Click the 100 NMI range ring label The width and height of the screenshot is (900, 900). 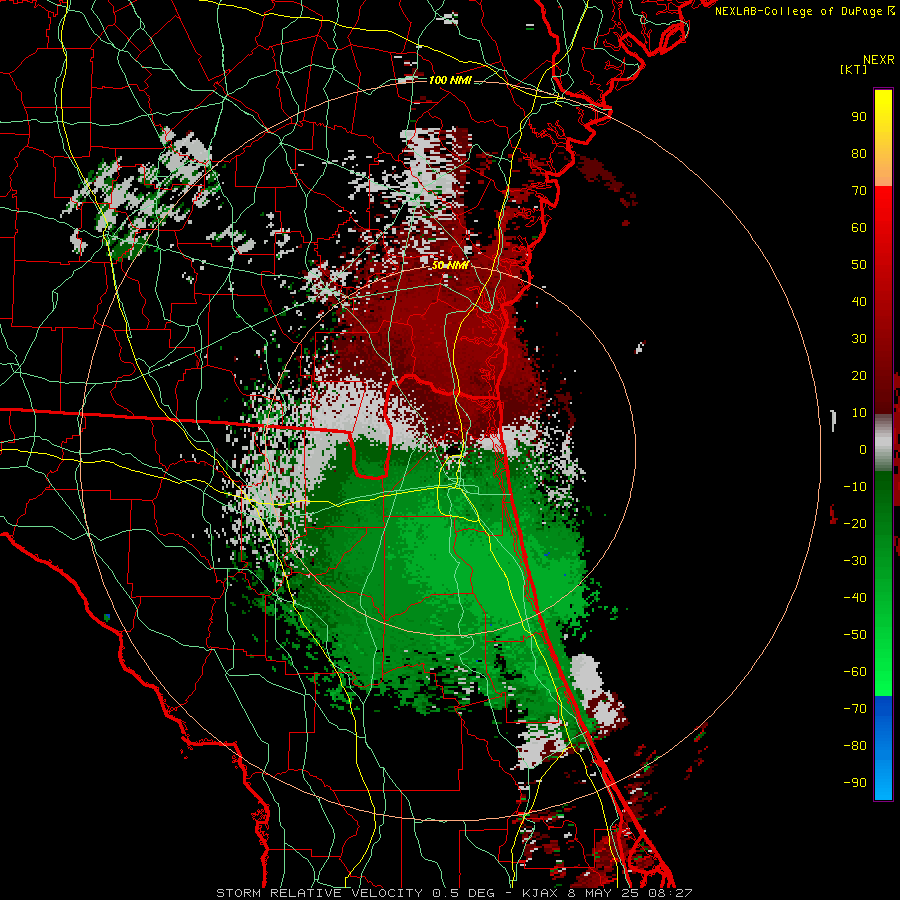(450, 80)
